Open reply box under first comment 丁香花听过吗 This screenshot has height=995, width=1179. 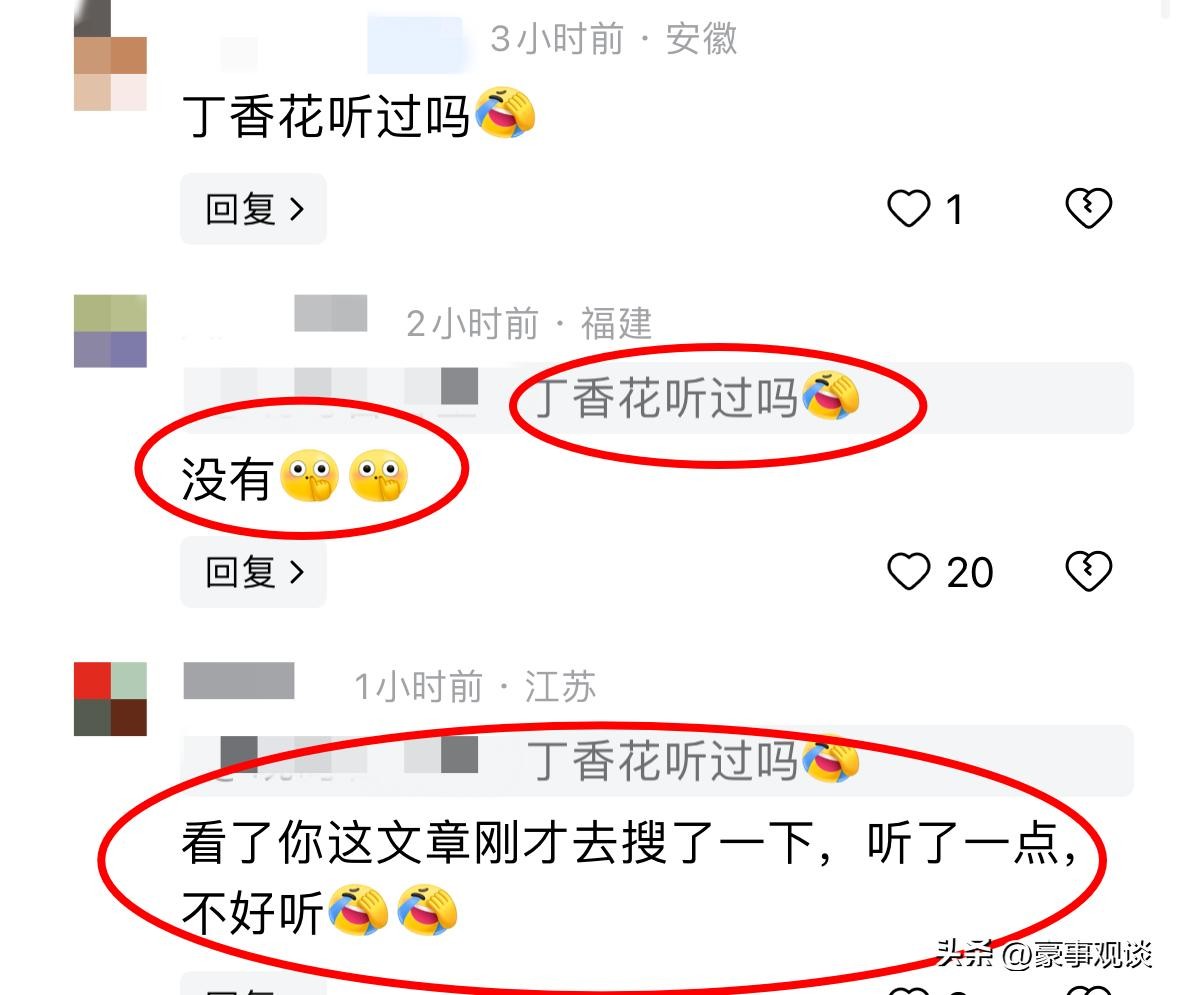(253, 209)
